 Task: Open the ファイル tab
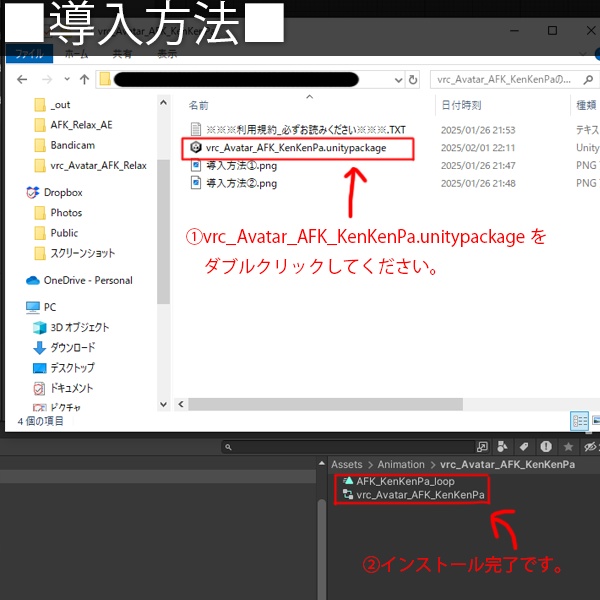pos(29,54)
